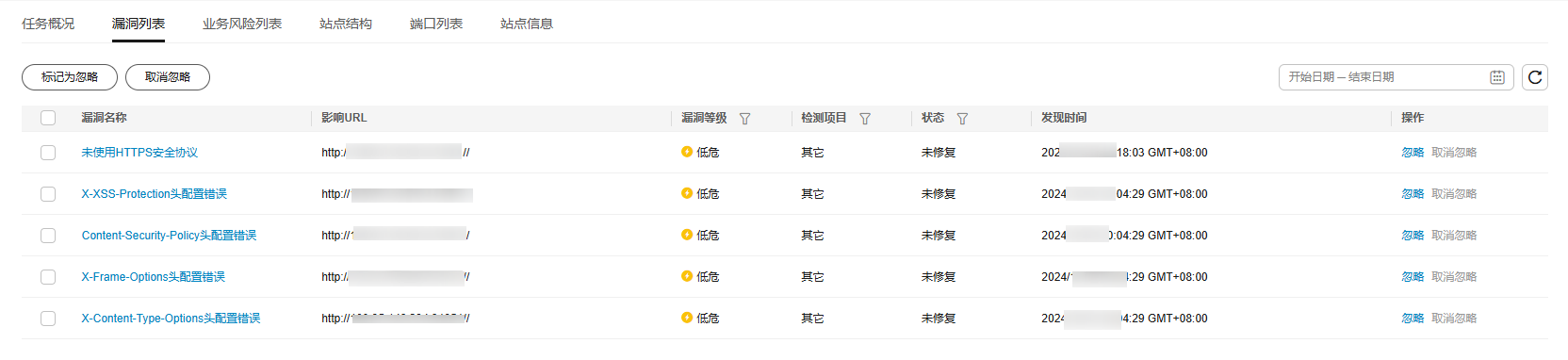This screenshot has height=360, width=1568.
Task: Open the X-Frame-Options头配置错误 vulnerability link
Action: [154, 277]
